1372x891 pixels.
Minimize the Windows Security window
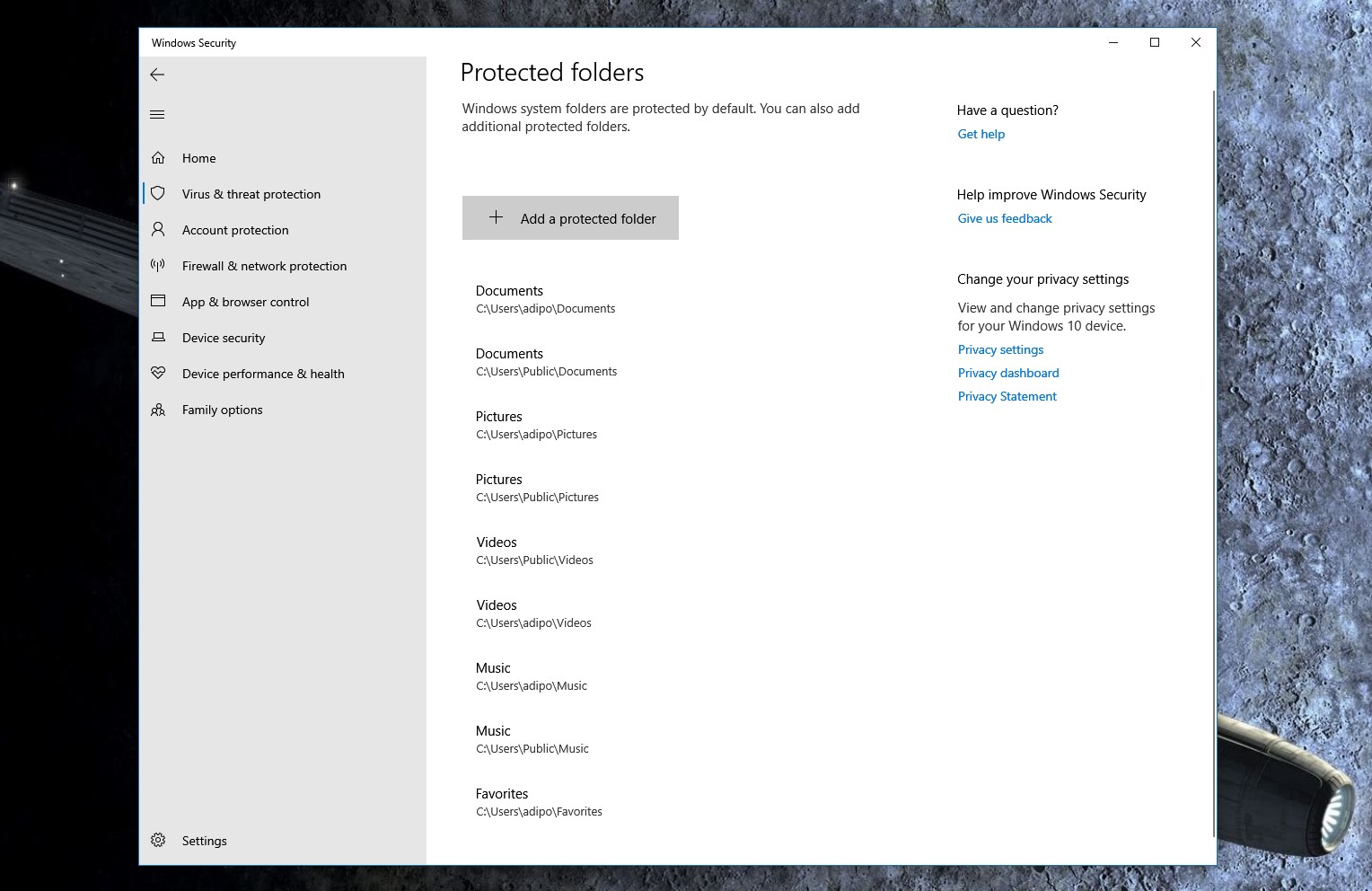click(1113, 42)
